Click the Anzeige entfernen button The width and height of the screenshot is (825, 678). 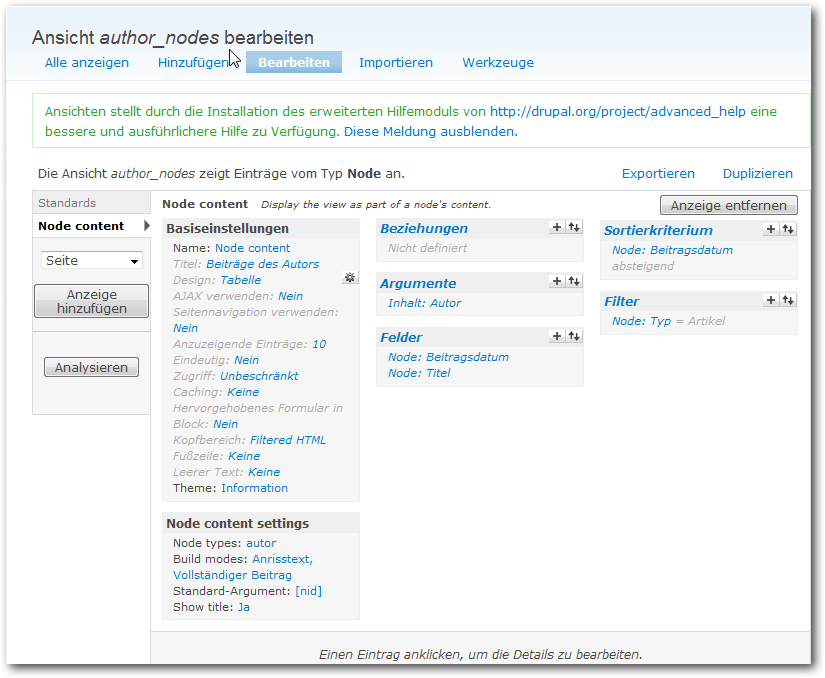pos(729,205)
